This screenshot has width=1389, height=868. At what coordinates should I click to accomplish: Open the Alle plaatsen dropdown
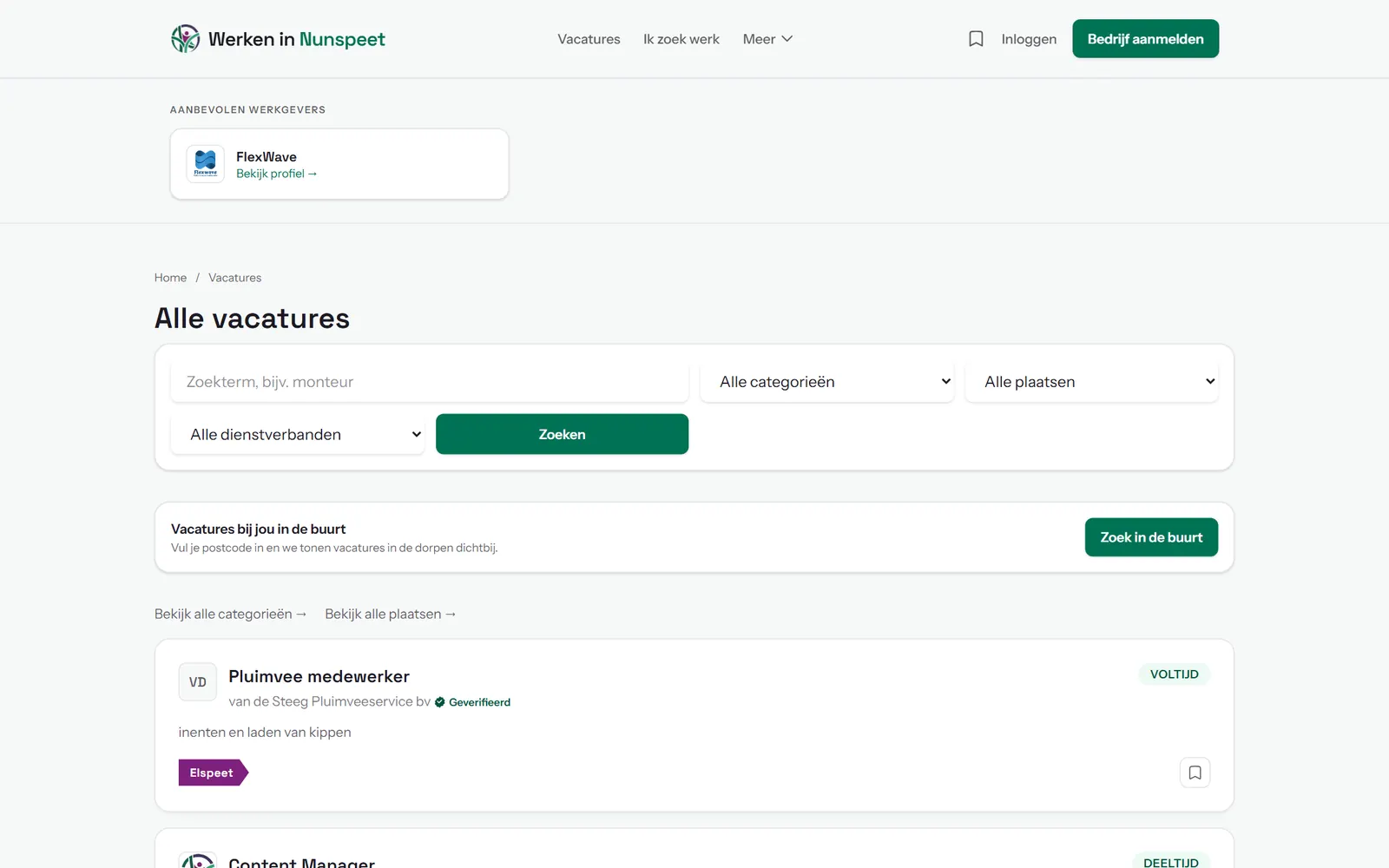[x=1092, y=382]
